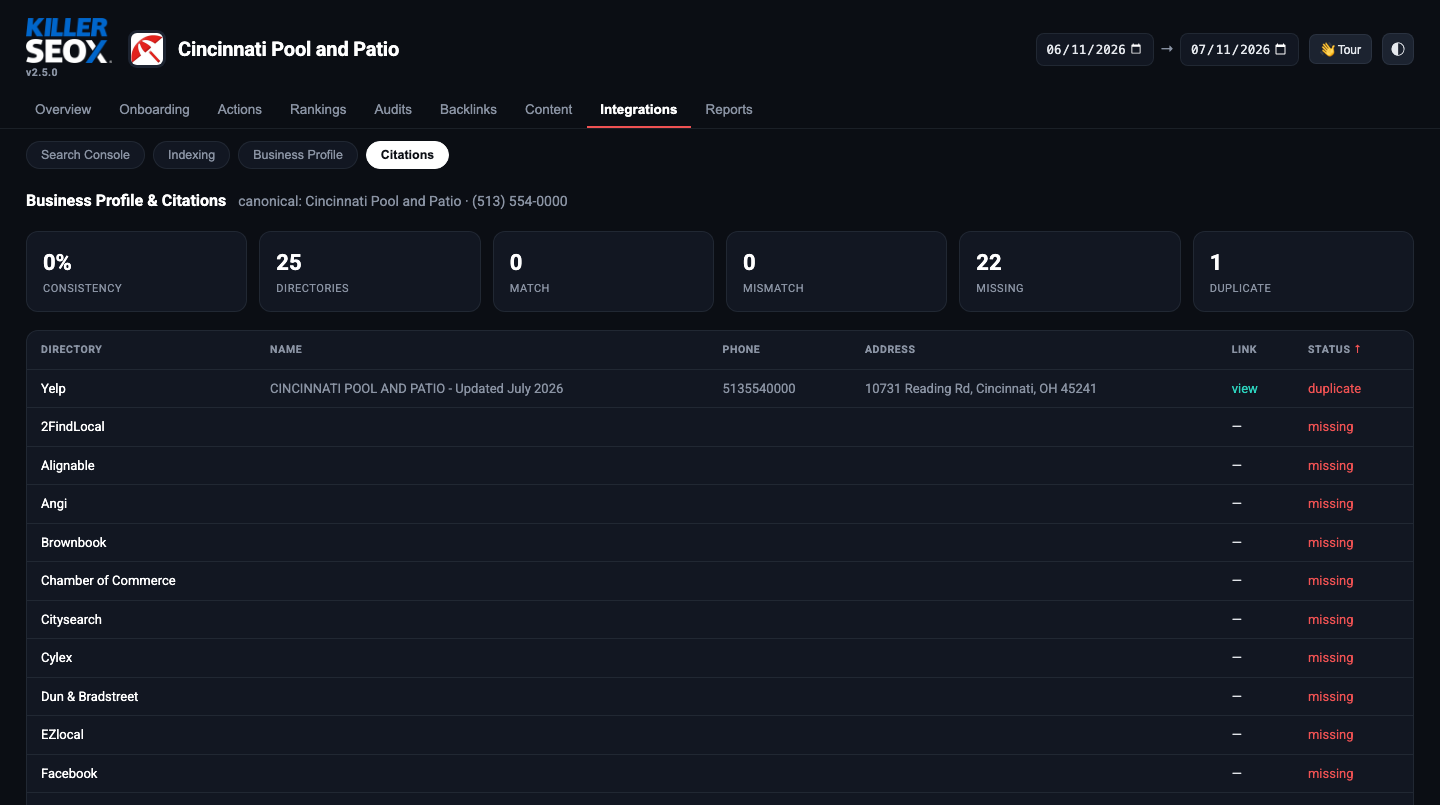Click the Chamber of Commerce row
The width and height of the screenshot is (1440, 805).
(x=720, y=581)
